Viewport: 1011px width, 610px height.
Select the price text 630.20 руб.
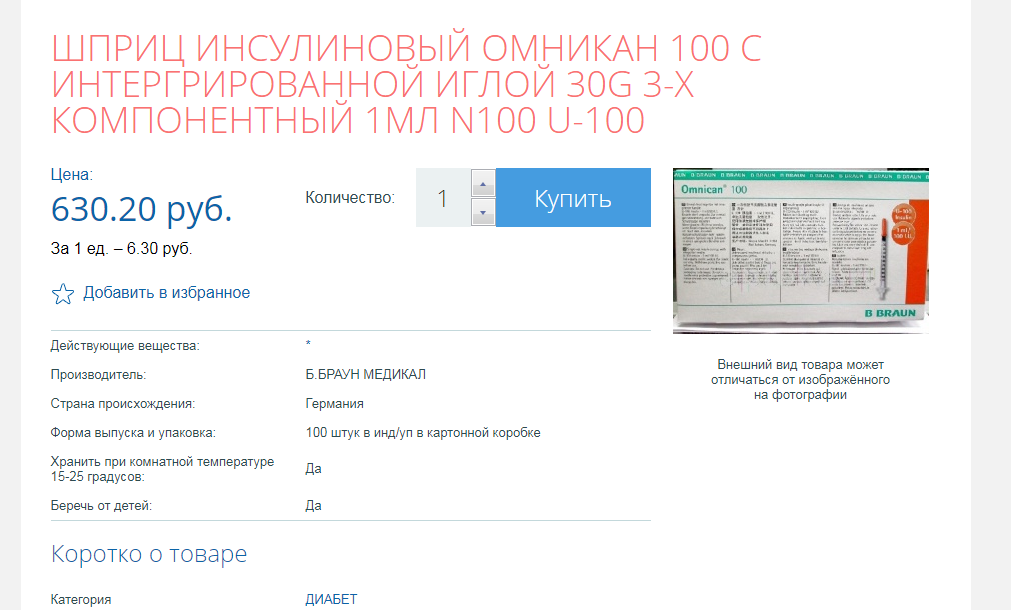pos(140,210)
